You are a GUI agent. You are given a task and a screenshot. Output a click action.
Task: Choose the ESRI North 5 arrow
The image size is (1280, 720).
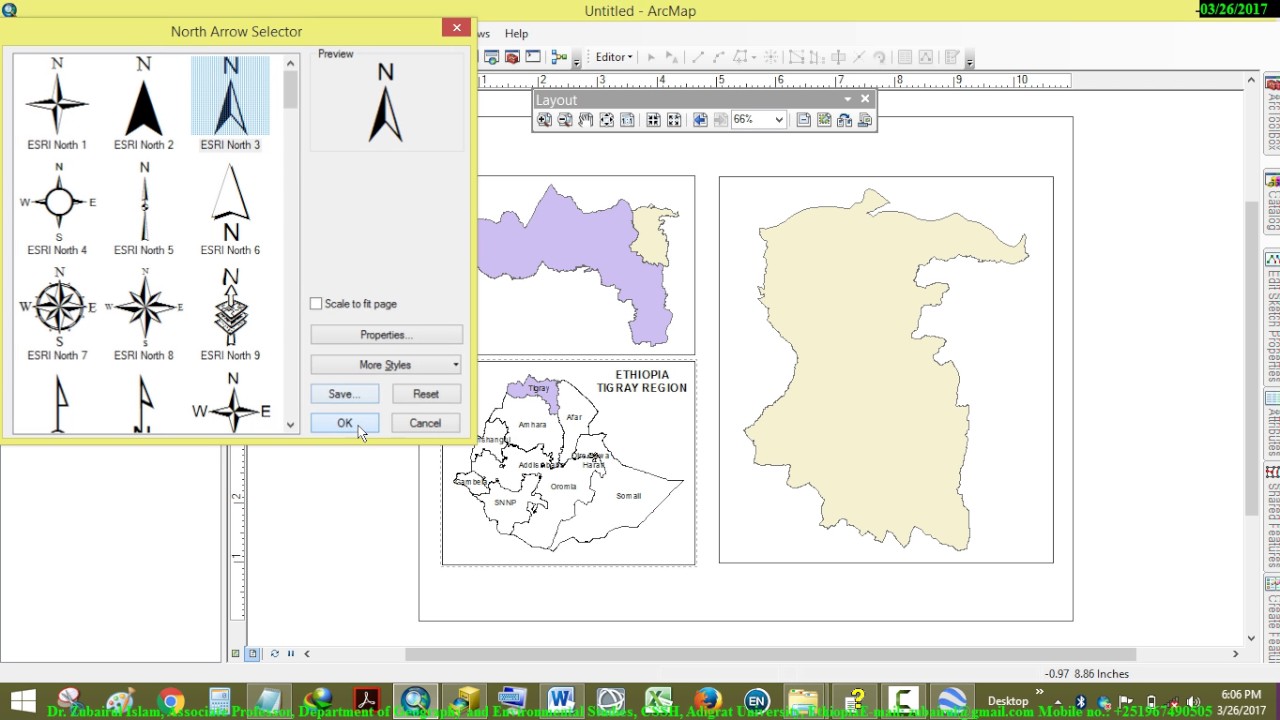click(143, 208)
